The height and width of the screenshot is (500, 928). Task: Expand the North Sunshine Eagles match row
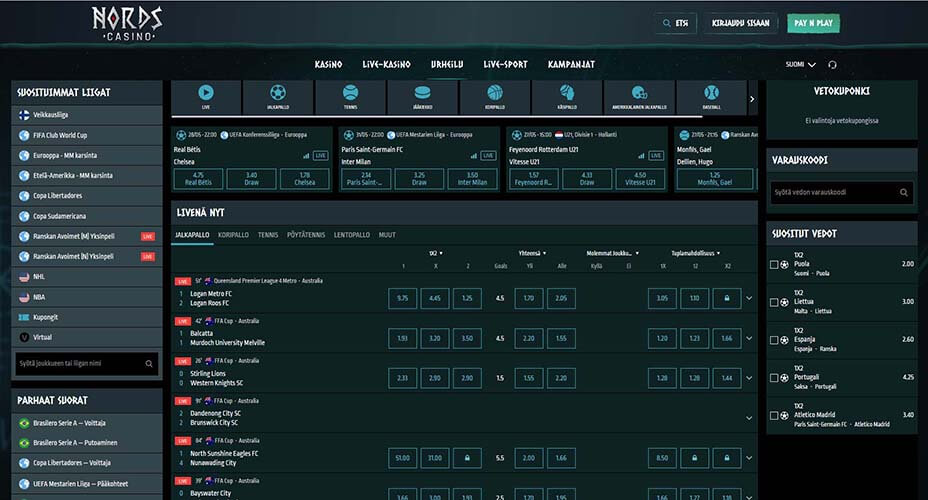[749, 458]
